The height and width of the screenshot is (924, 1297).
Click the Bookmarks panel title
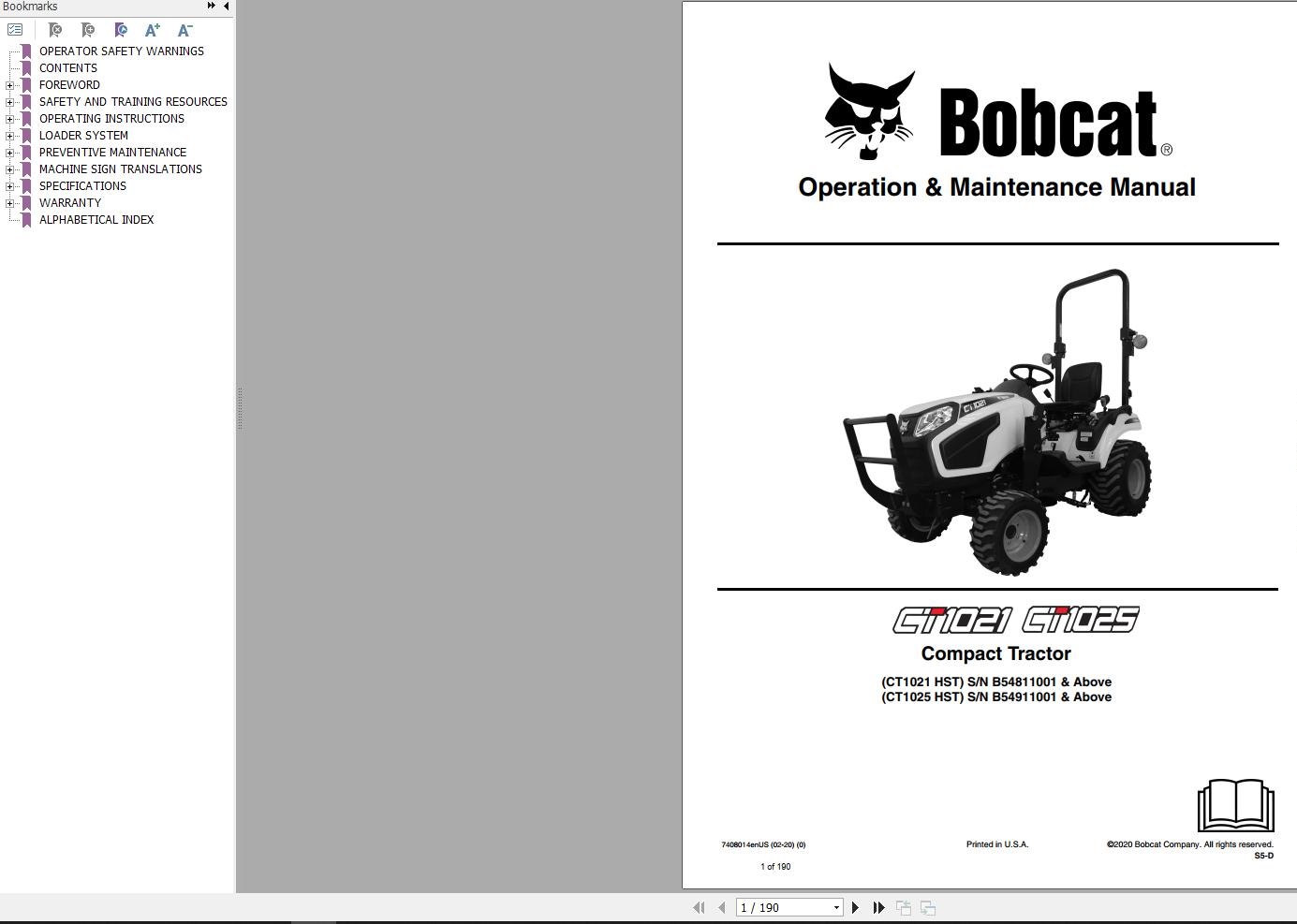tap(30, 7)
